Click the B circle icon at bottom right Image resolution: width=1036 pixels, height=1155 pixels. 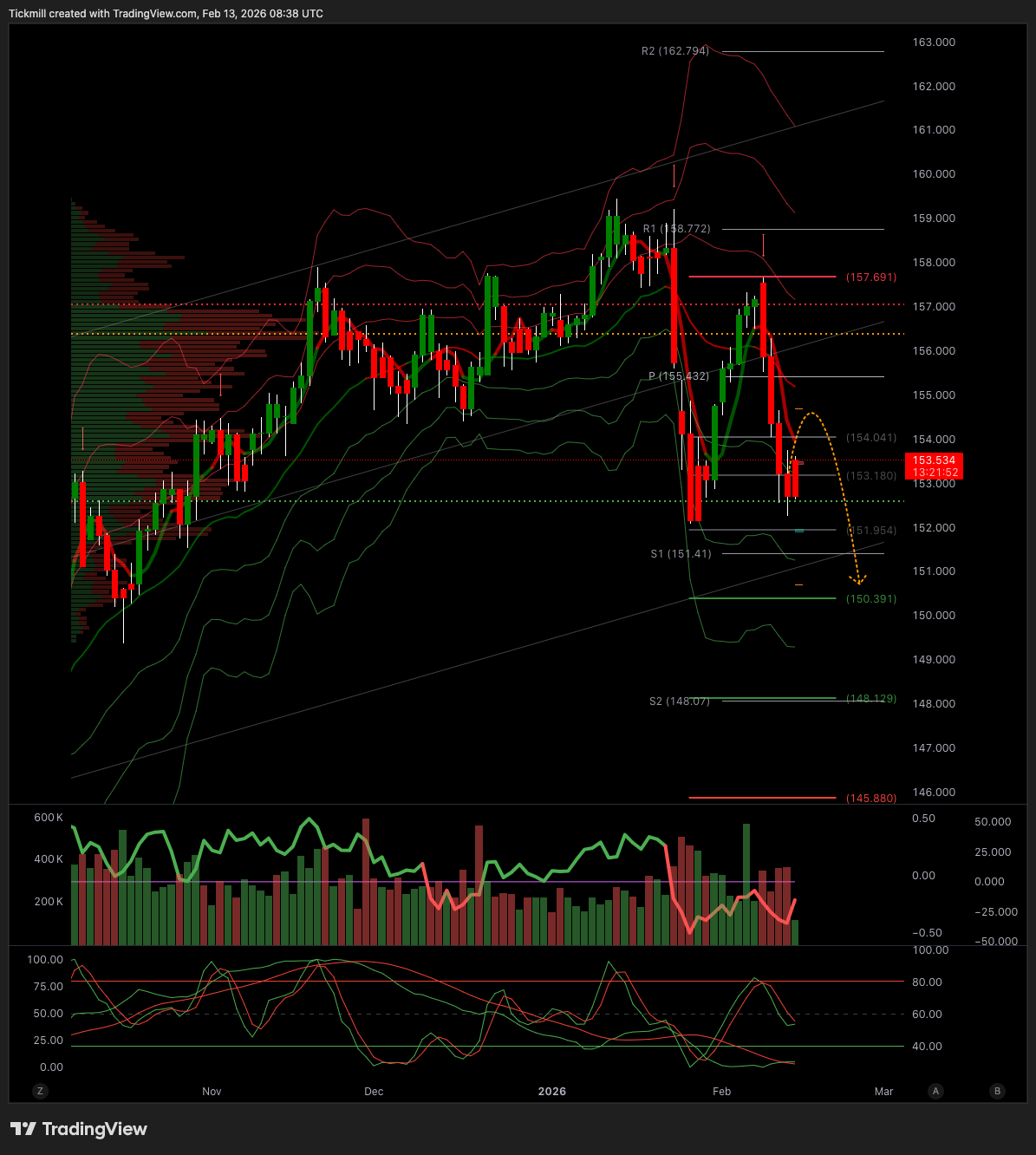(998, 1091)
